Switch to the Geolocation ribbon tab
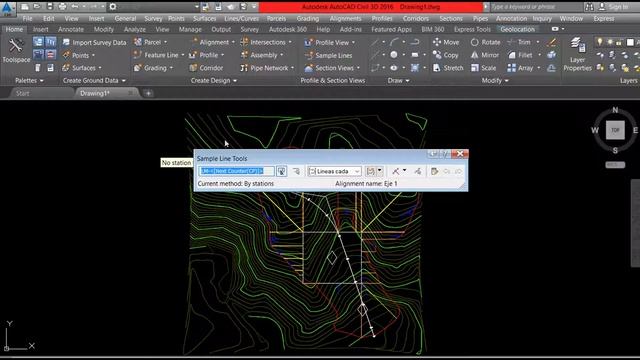The image size is (640, 360). click(518, 29)
